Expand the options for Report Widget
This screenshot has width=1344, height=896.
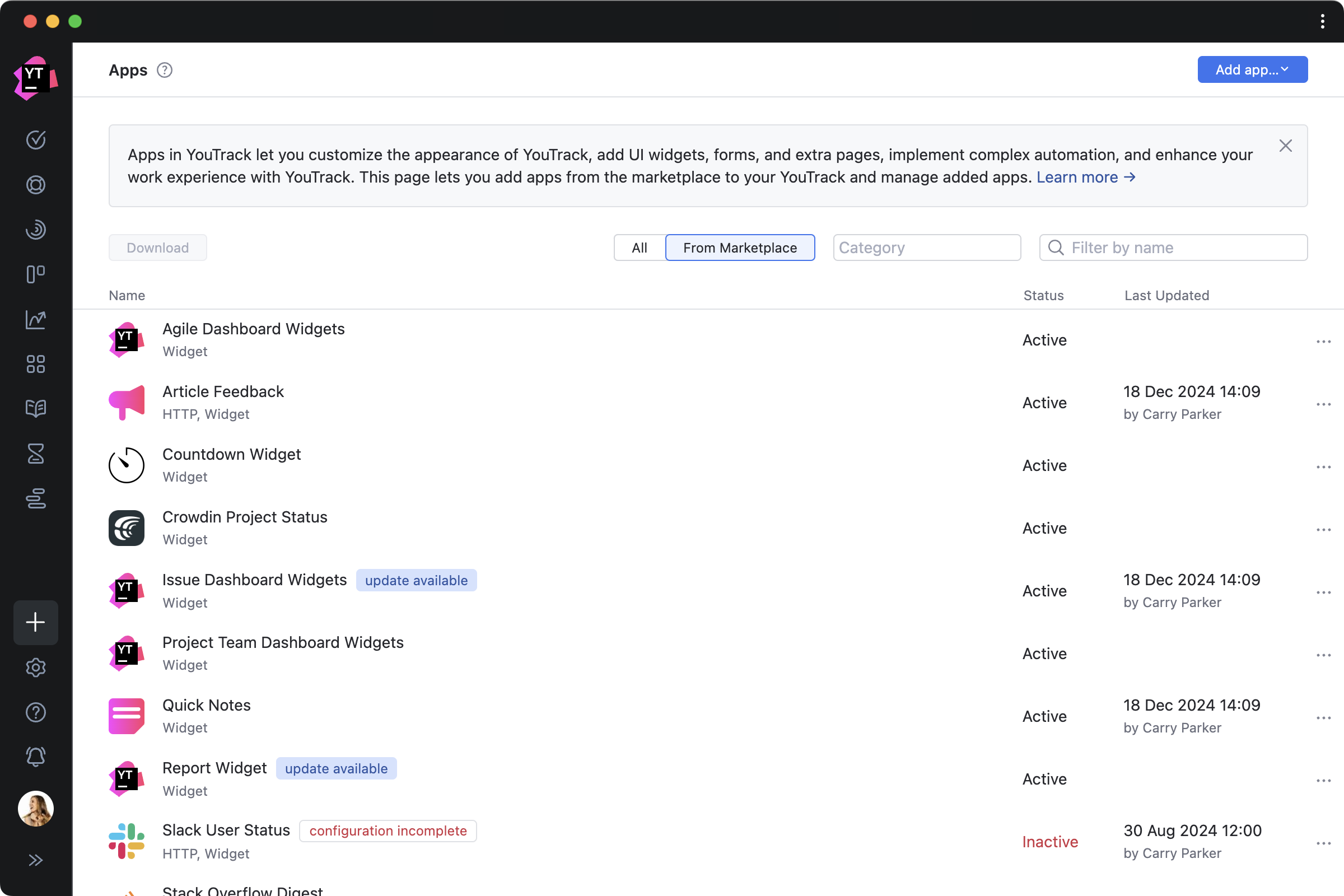(x=1322, y=779)
